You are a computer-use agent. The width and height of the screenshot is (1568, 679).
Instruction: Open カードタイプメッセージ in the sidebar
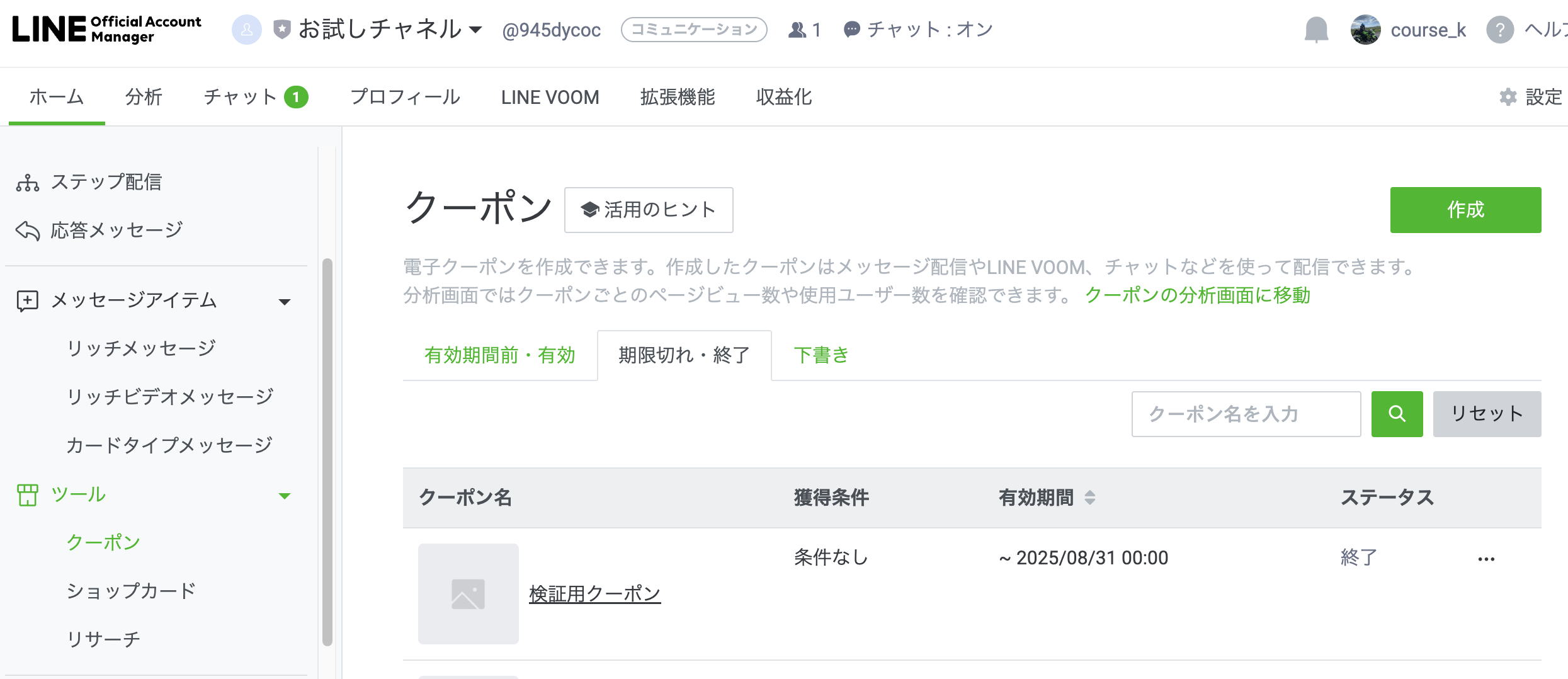(169, 445)
